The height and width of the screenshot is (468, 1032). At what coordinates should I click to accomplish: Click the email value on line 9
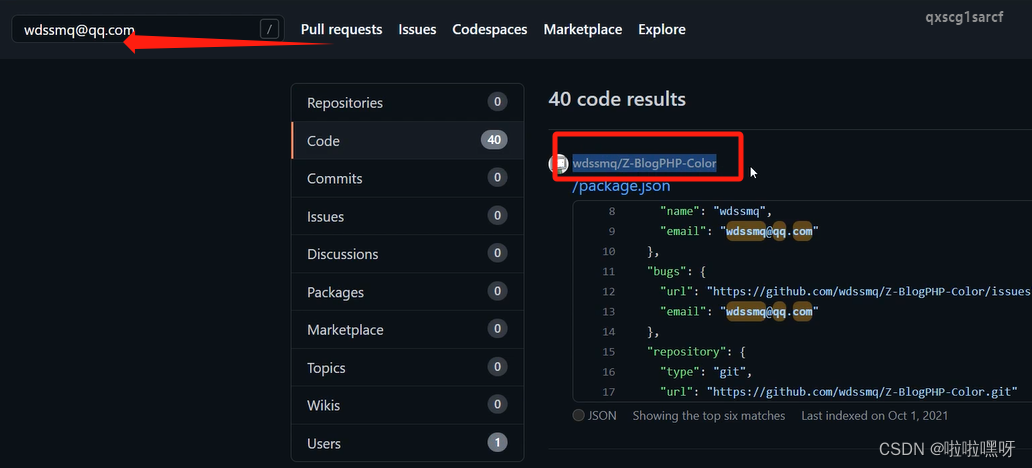[769, 231]
